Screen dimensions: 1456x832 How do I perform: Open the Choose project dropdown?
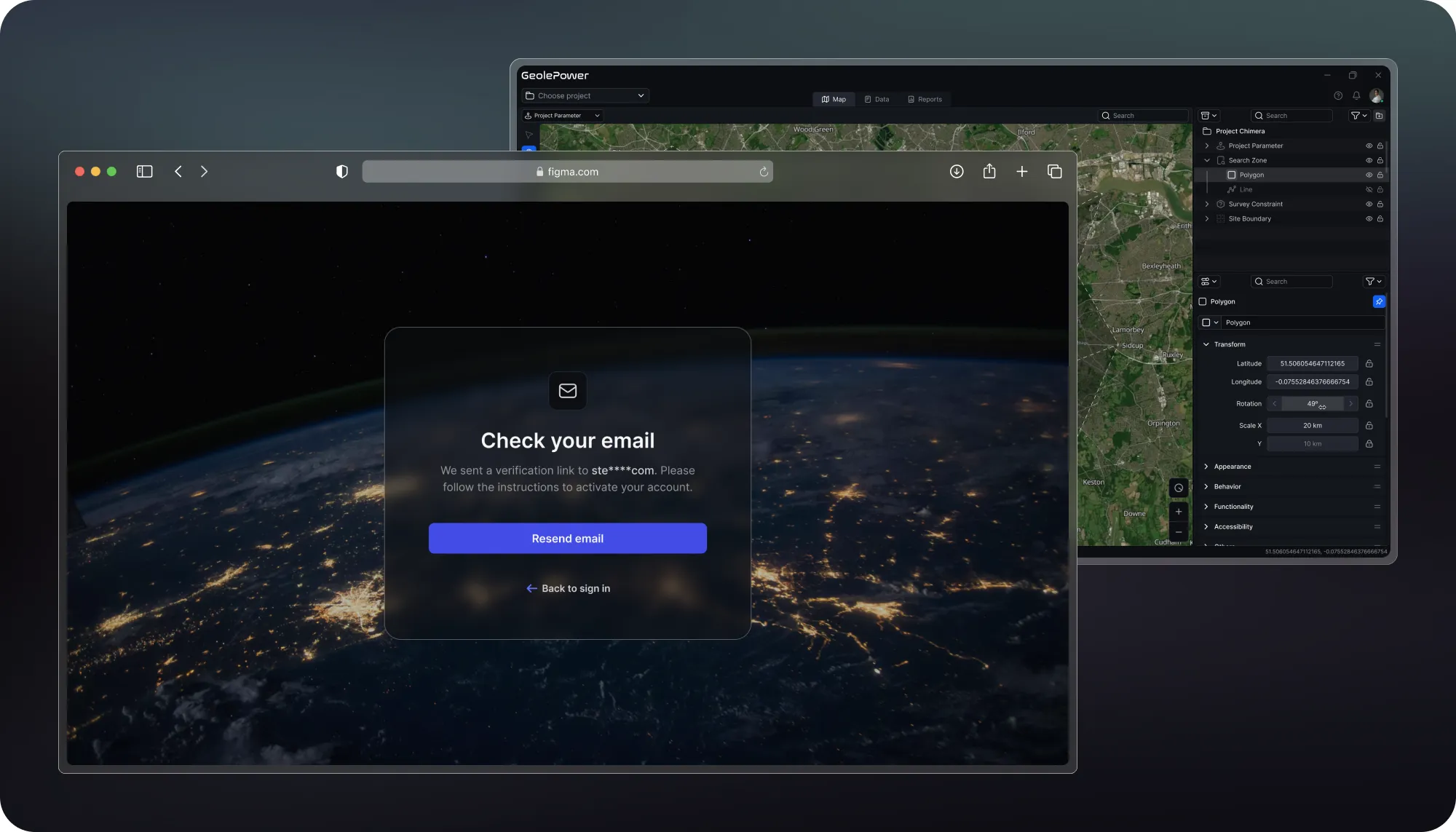pos(585,95)
